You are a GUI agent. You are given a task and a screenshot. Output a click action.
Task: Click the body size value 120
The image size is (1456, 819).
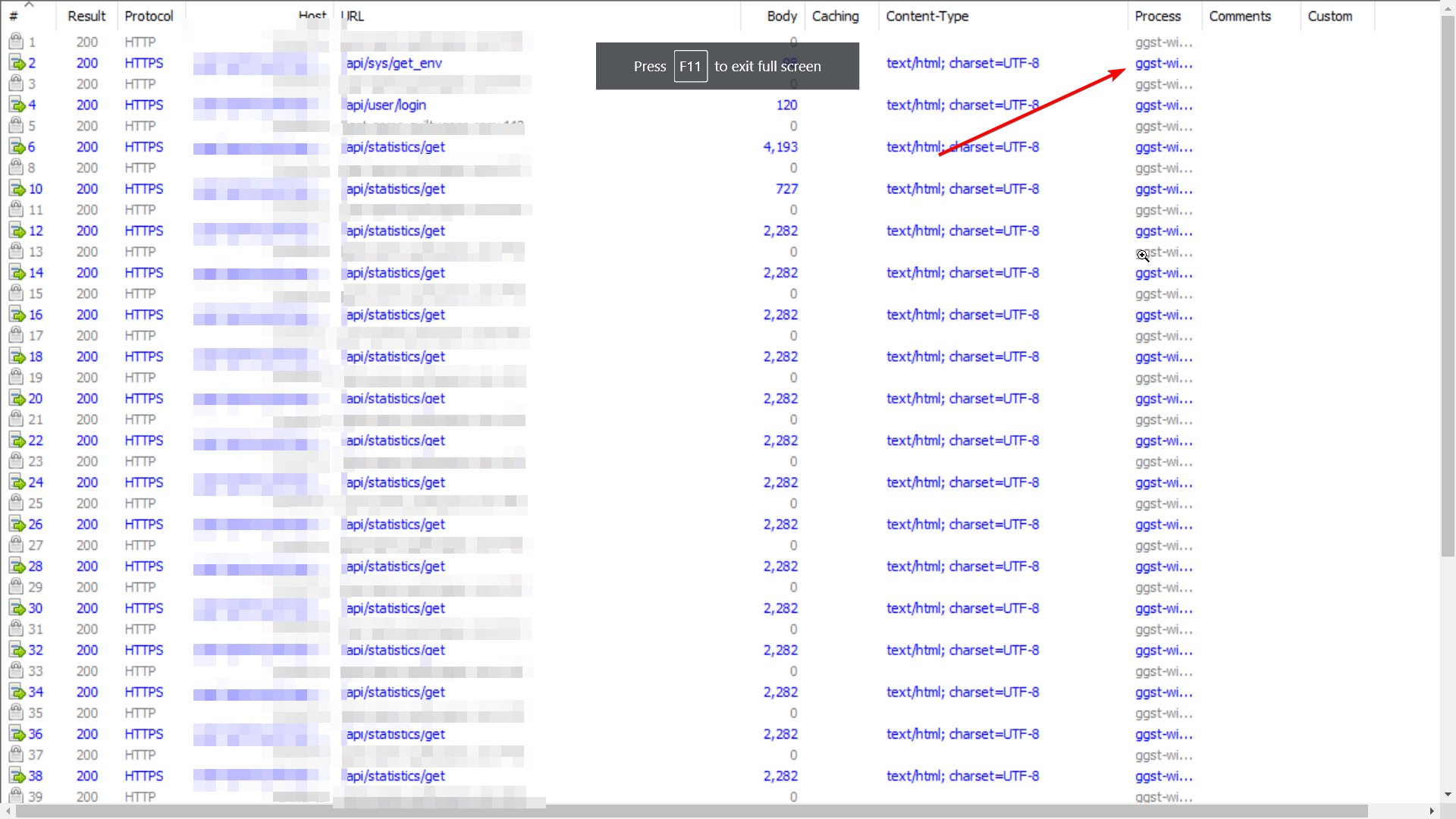(x=786, y=105)
